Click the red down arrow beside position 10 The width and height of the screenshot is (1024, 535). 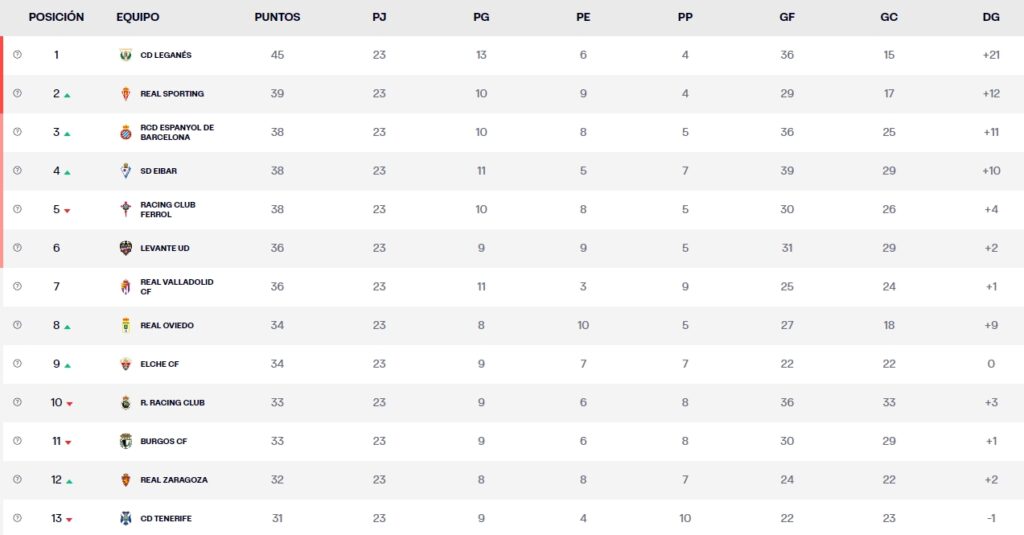pos(69,404)
